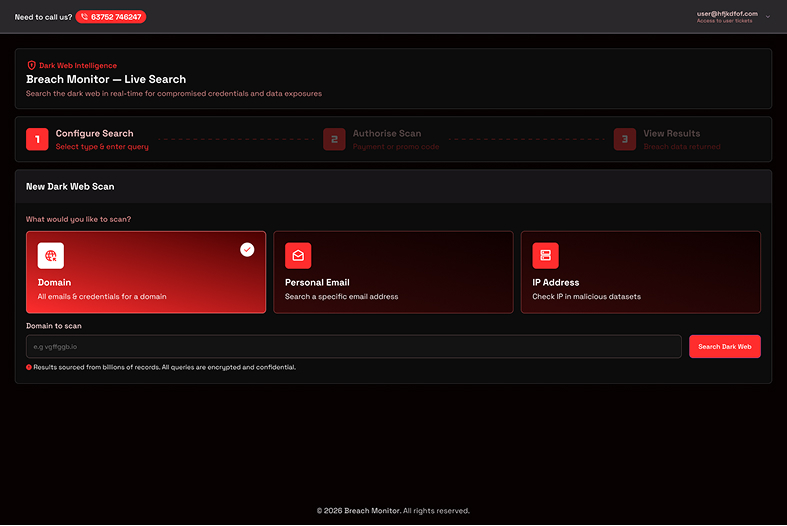787x526 pixels.
Task: Click the 'All emails & credentials for a domain' text
Action: pyautogui.click(x=102, y=297)
